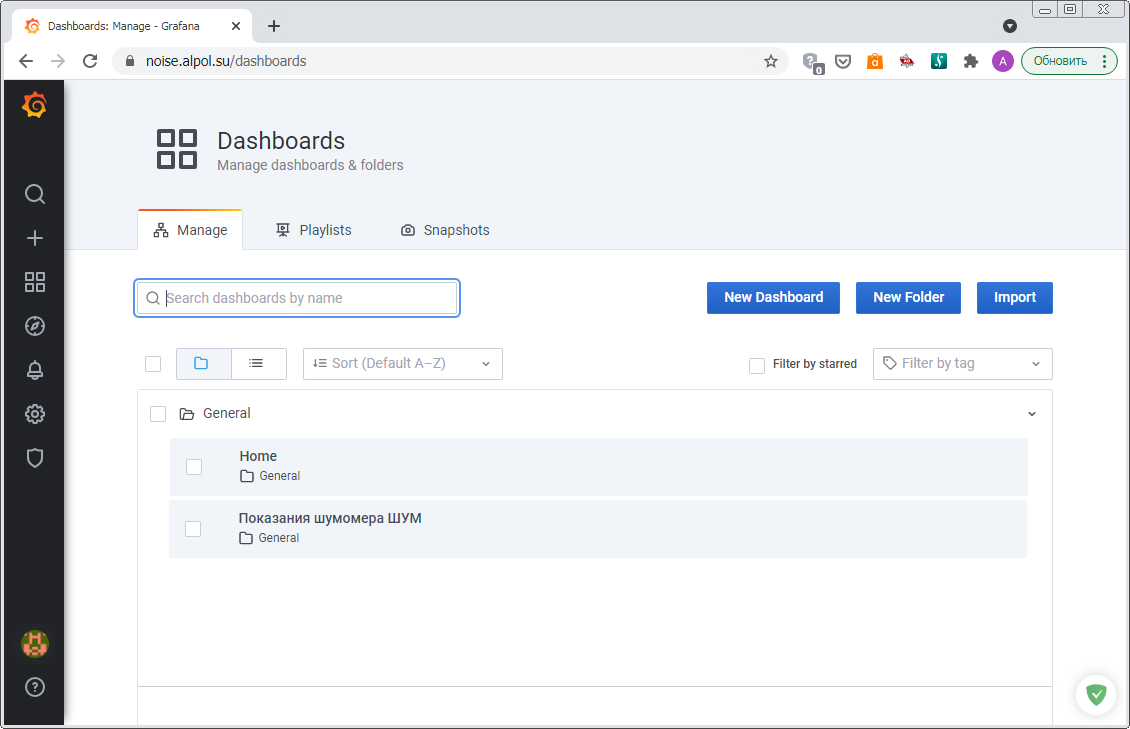Open the Explore compass icon
Viewport: 1130px width, 729px height.
(x=34, y=326)
